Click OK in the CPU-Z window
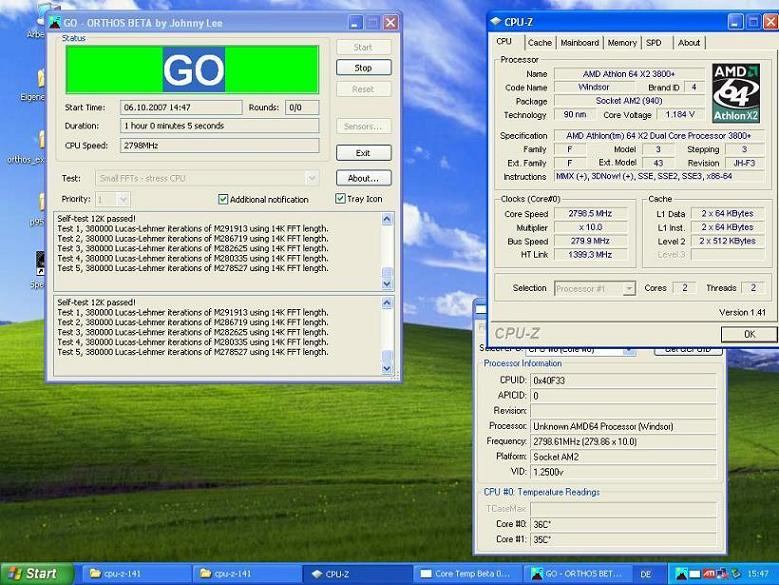Image resolution: width=779 pixels, height=585 pixels. pyautogui.click(x=749, y=334)
